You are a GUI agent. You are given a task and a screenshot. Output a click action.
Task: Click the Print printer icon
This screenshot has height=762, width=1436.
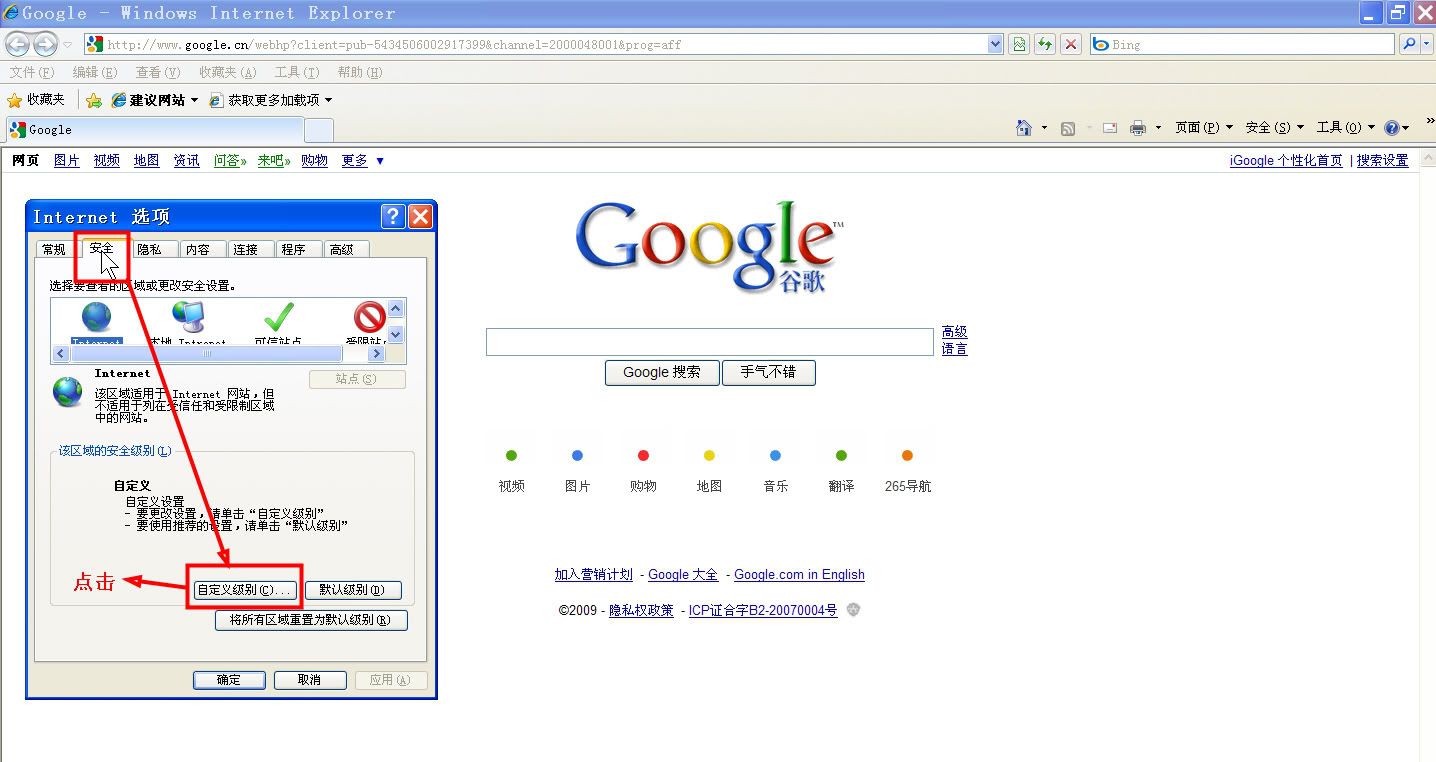pos(1137,128)
